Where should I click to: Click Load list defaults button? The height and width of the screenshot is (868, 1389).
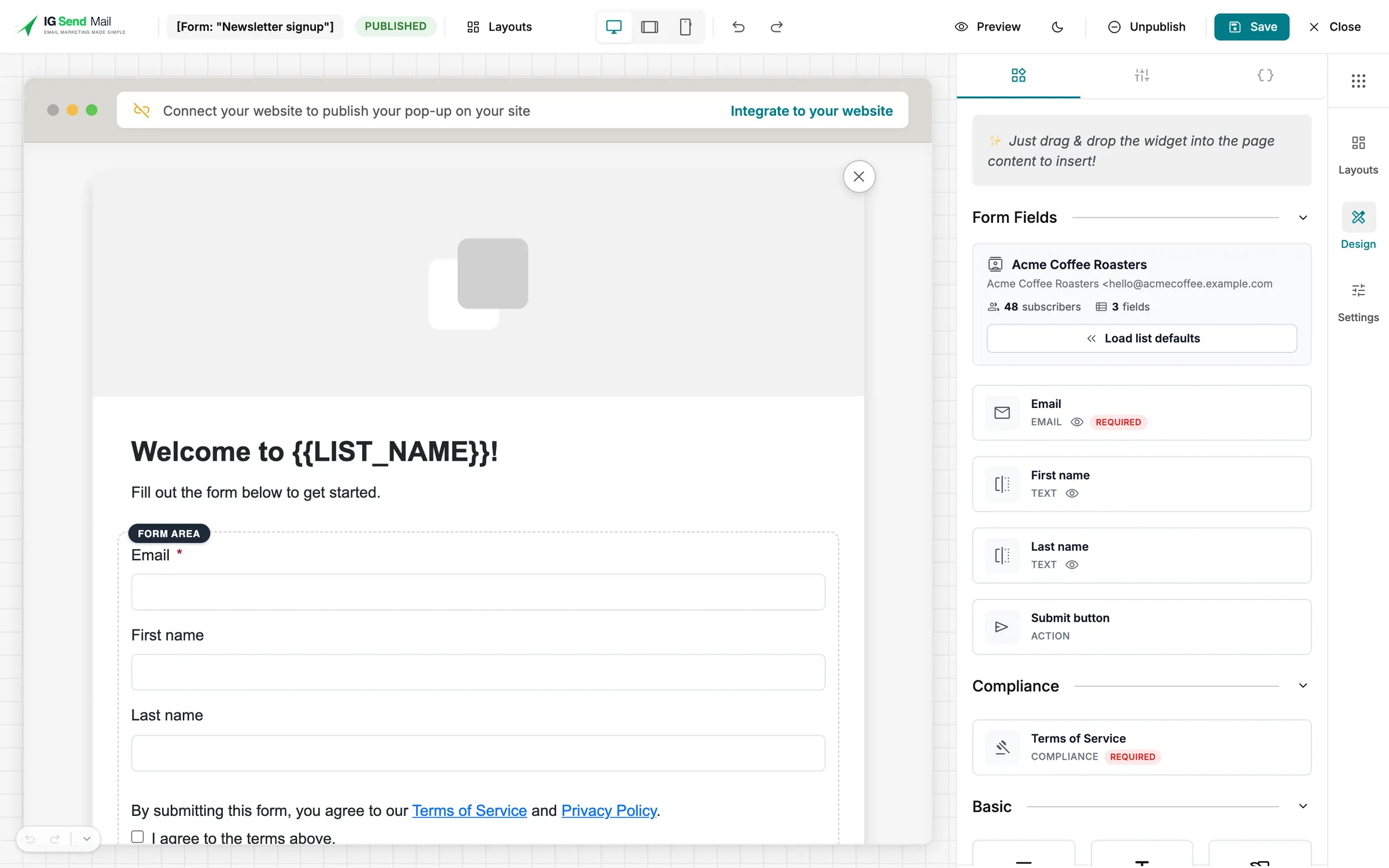[1141, 338]
